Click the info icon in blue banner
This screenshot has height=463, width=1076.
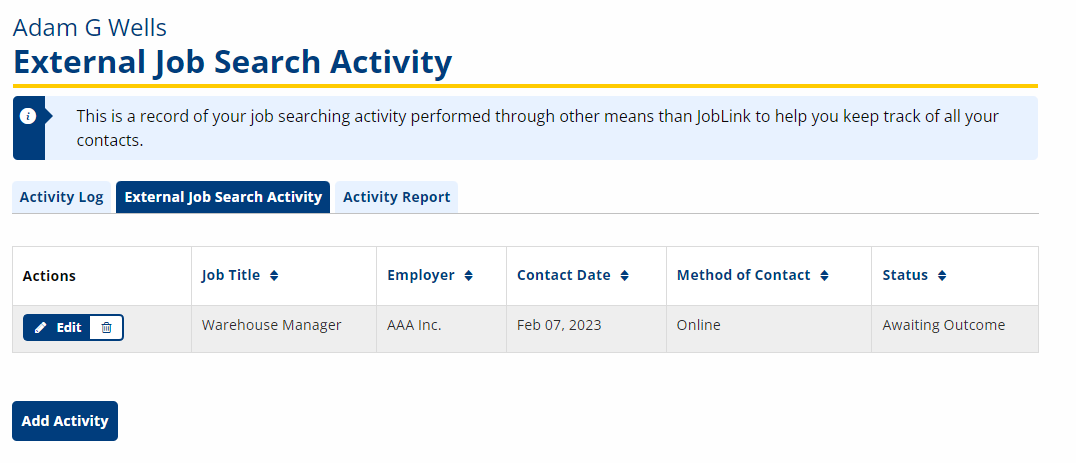point(28,116)
